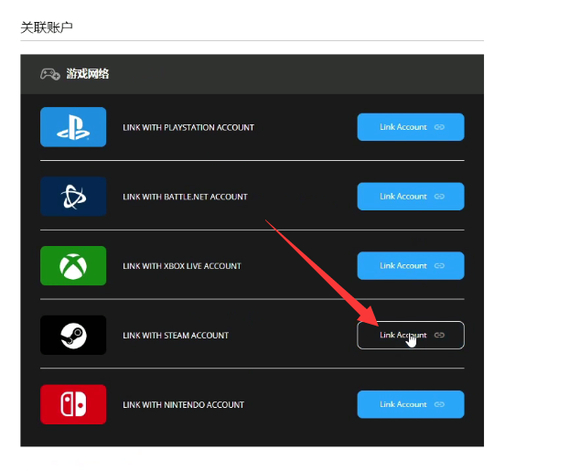Click the 游戏网络 section header text

coord(88,74)
